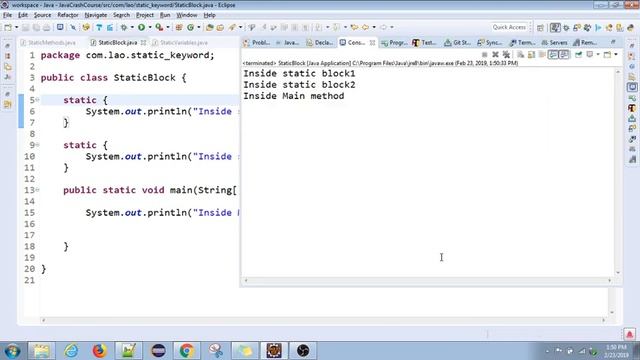Switch to the StaticMethods.java editor tab
This screenshot has width=640, height=360.
tap(48, 42)
